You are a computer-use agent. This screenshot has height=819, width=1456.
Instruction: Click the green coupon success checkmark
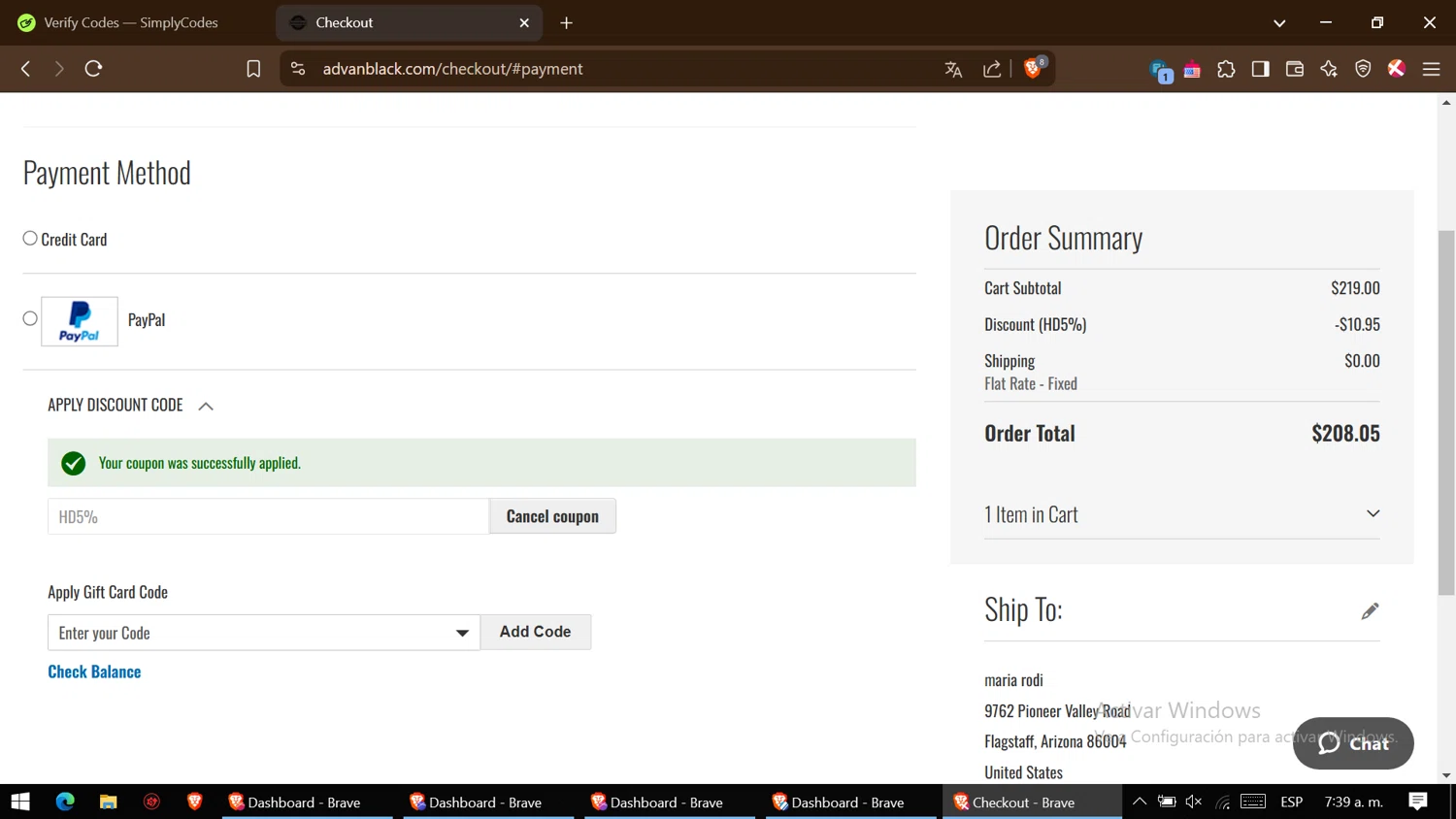pyautogui.click(x=74, y=464)
